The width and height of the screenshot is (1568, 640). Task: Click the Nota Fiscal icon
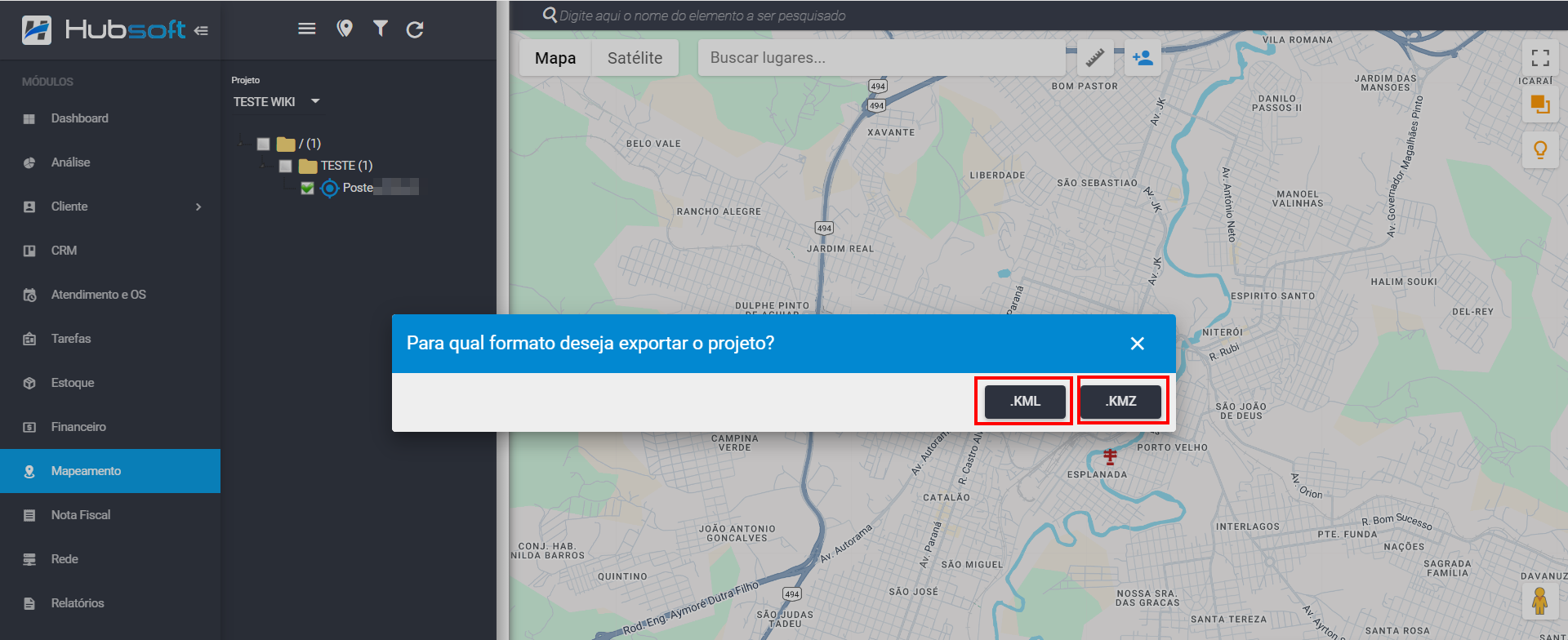tap(29, 516)
